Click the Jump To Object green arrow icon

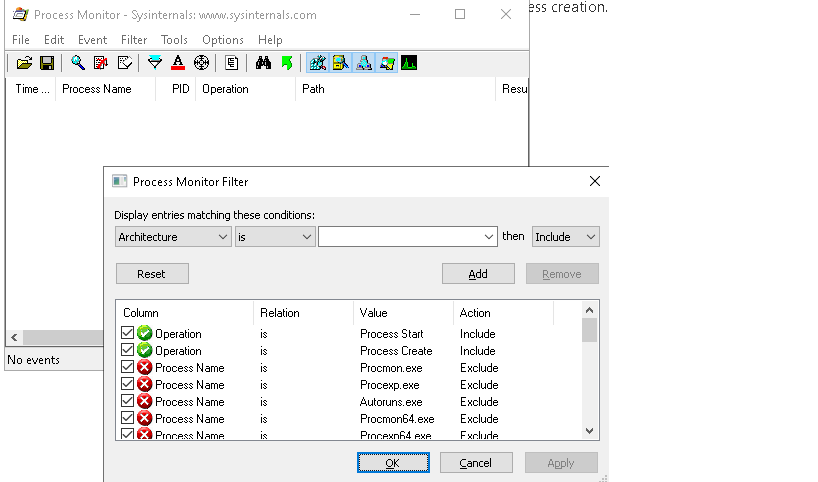[286, 63]
